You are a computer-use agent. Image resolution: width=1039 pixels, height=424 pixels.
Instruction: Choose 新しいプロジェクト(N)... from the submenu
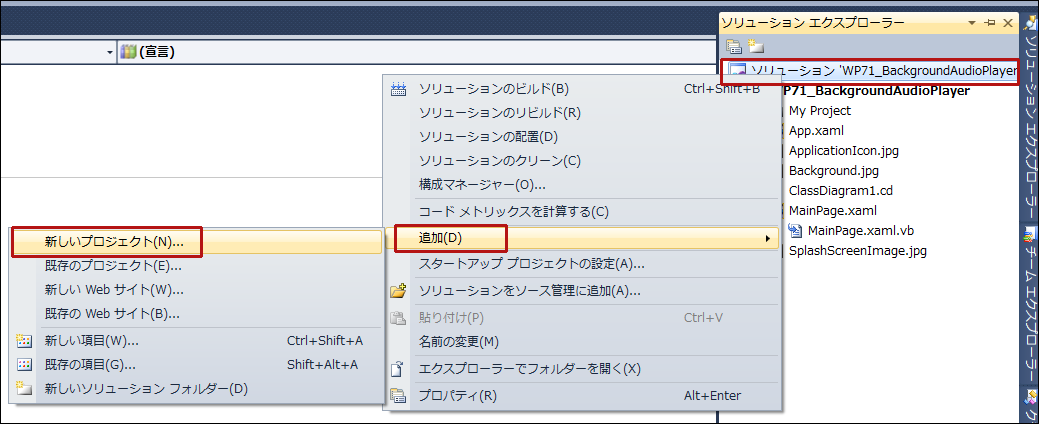coord(197,242)
